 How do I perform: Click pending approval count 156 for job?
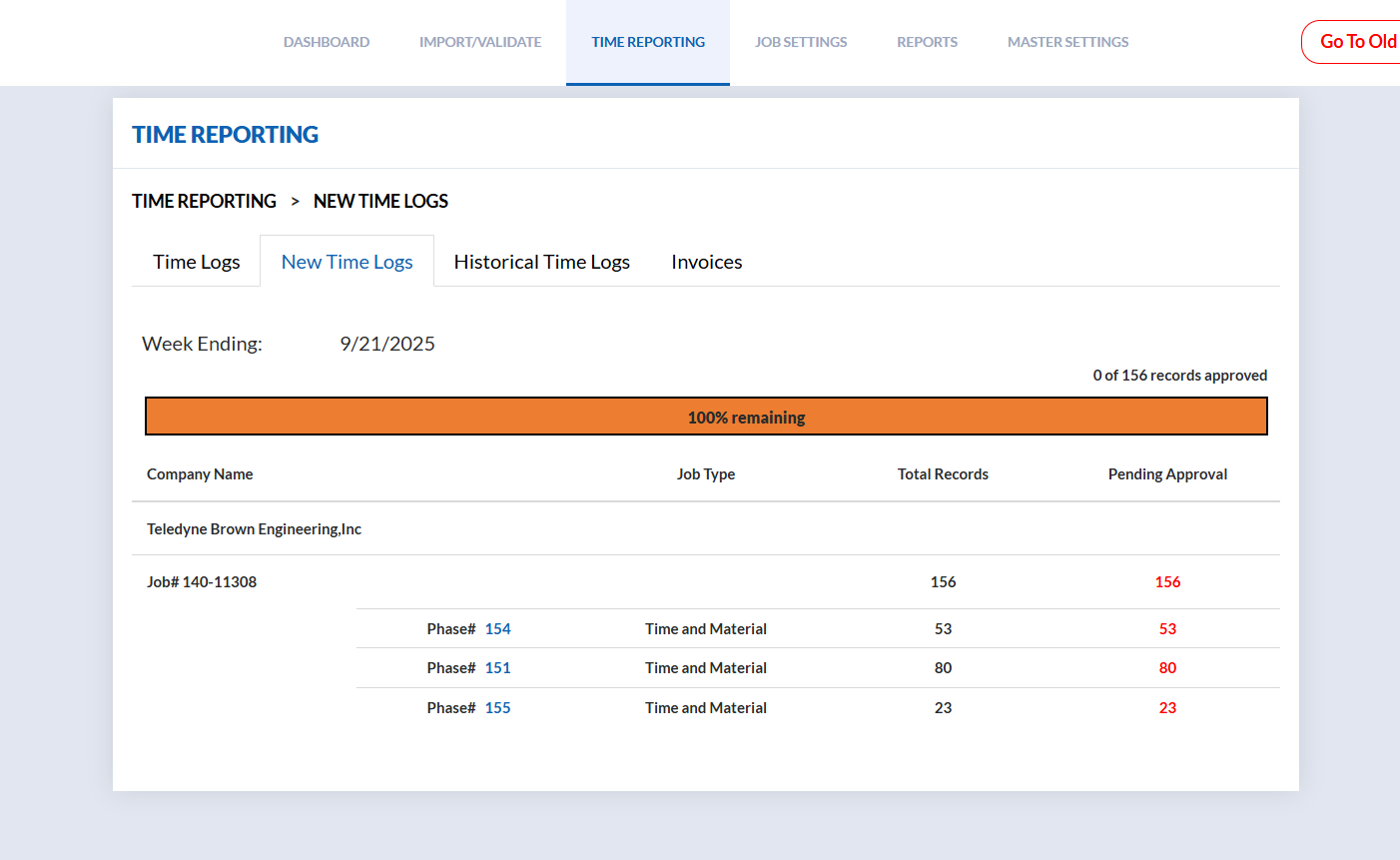(1167, 582)
